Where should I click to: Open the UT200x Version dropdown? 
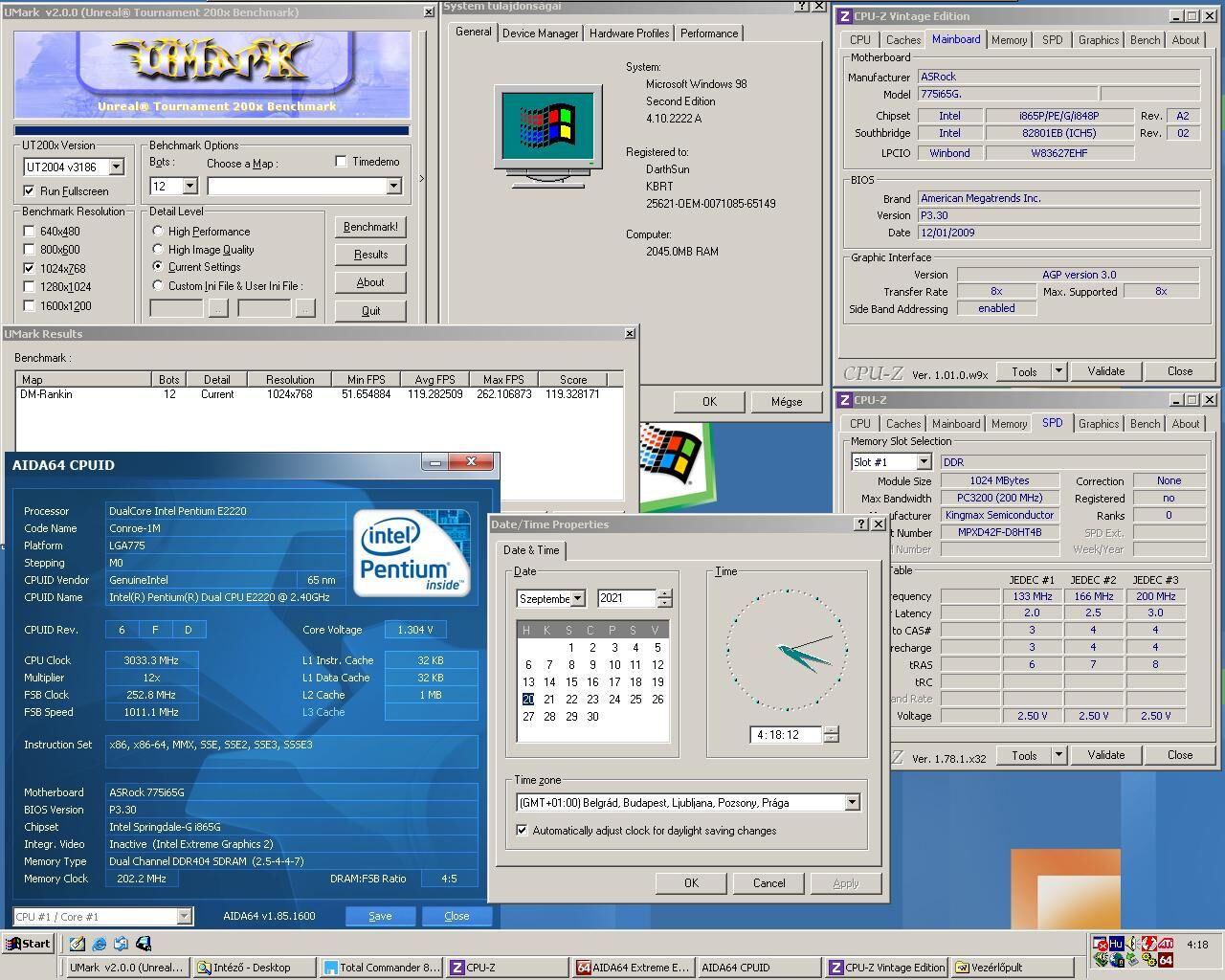[116, 167]
